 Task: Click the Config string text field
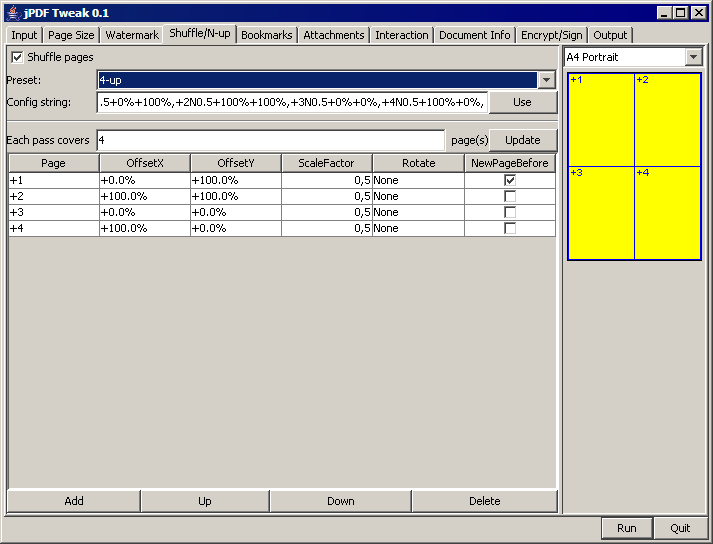pos(292,102)
